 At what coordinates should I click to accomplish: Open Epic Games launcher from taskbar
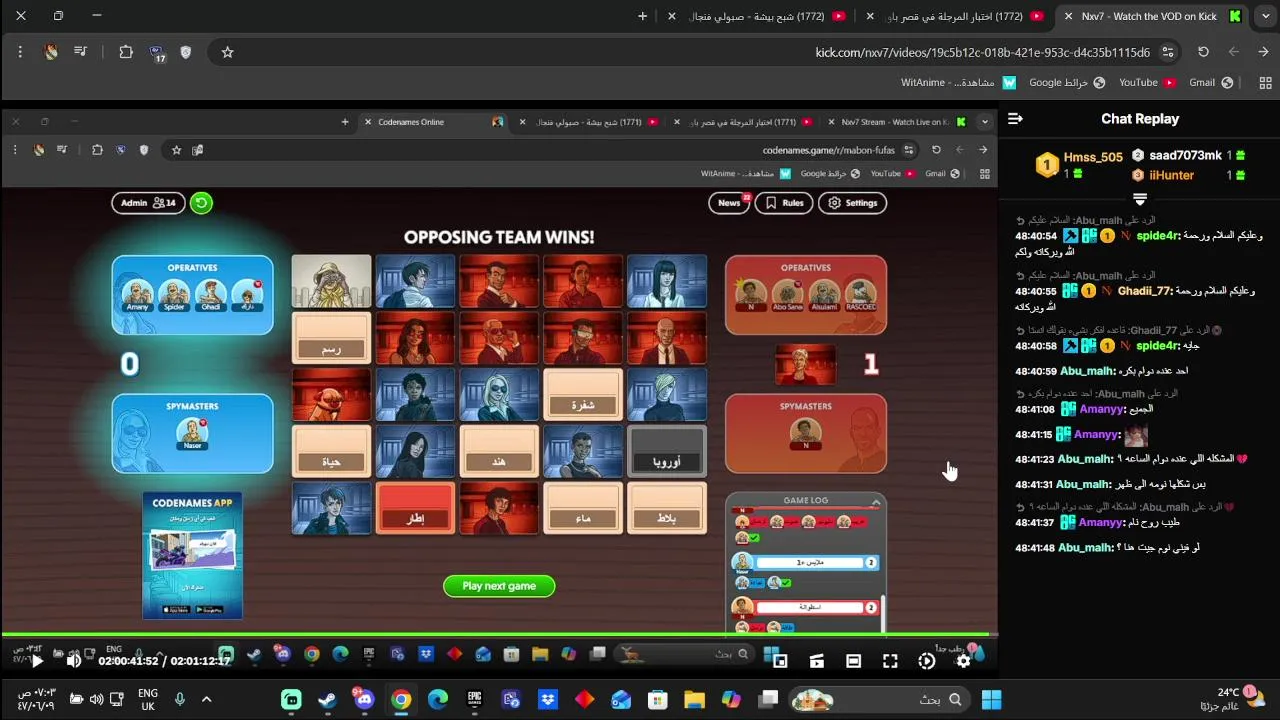(x=474, y=699)
